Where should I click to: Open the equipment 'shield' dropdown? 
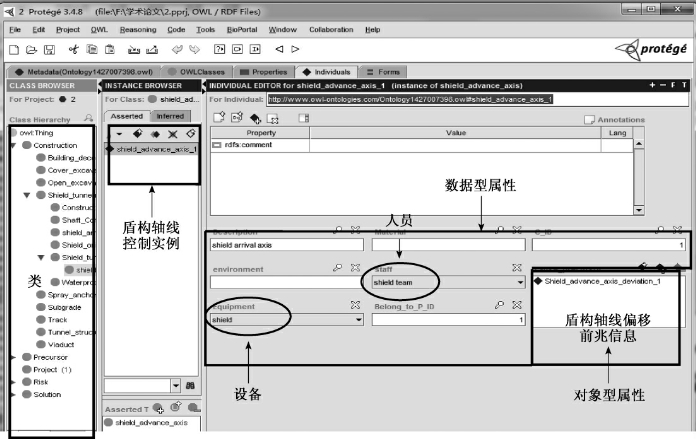coord(358,320)
